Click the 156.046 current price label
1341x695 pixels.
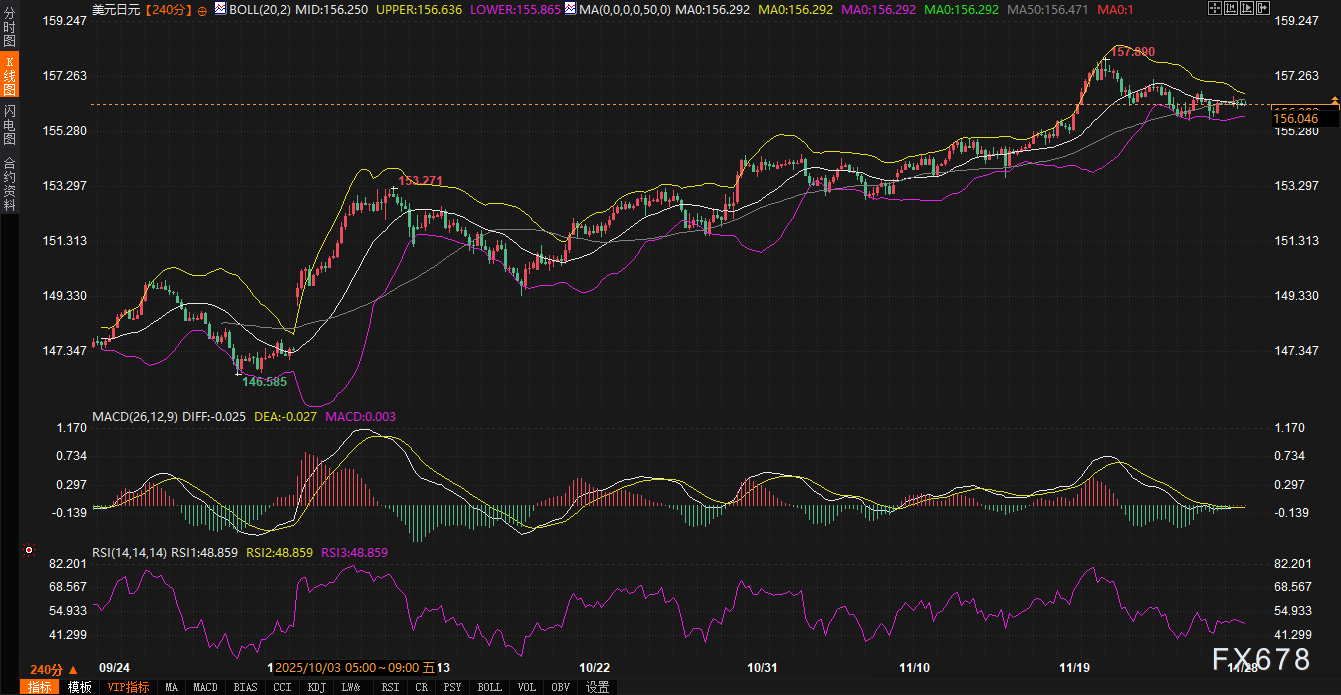click(1295, 119)
